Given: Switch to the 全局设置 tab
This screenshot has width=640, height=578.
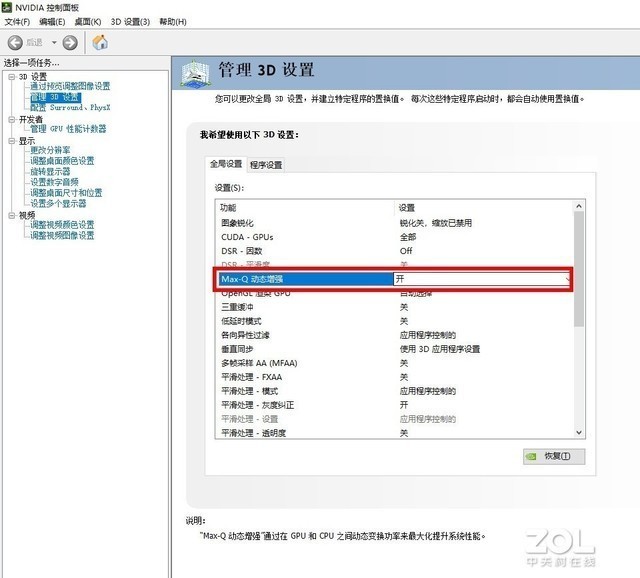Looking at the screenshot, I should pos(226,164).
